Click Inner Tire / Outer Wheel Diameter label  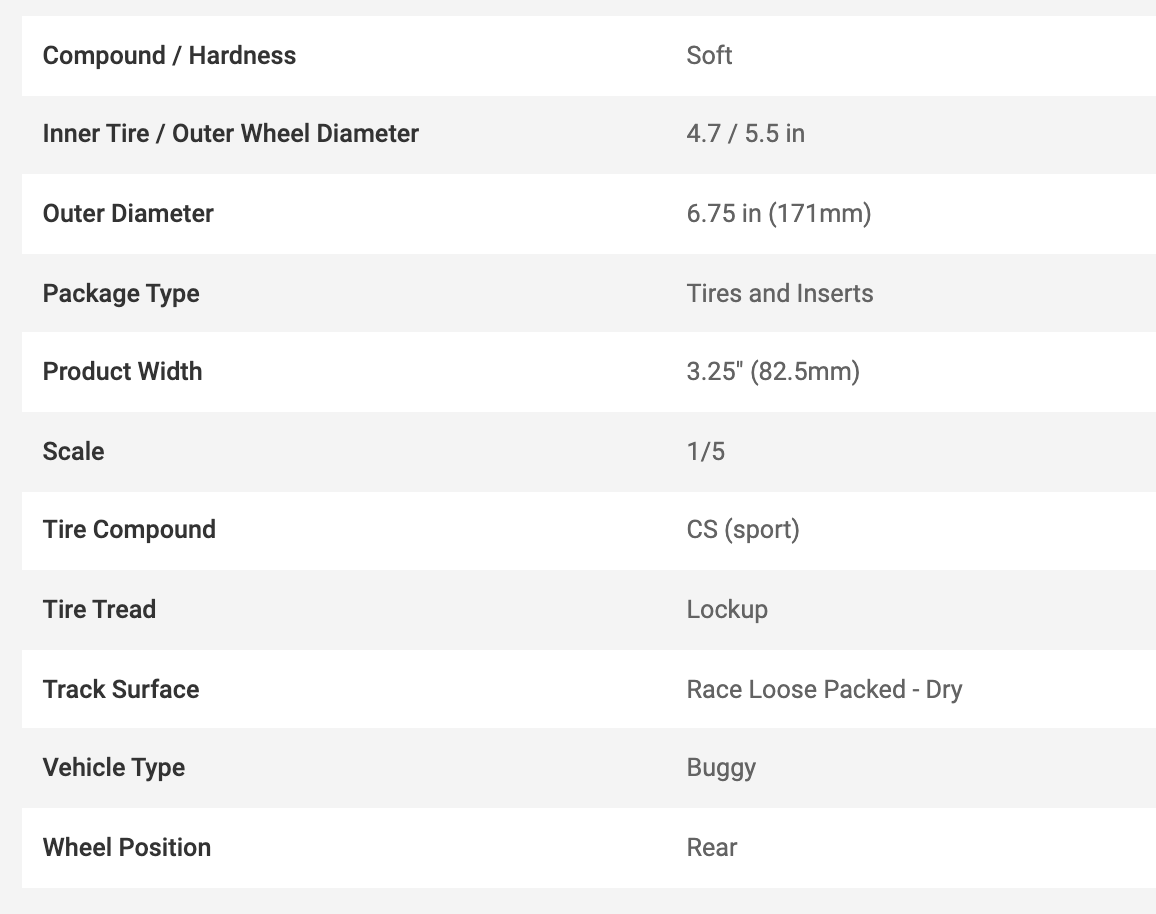tap(230, 133)
